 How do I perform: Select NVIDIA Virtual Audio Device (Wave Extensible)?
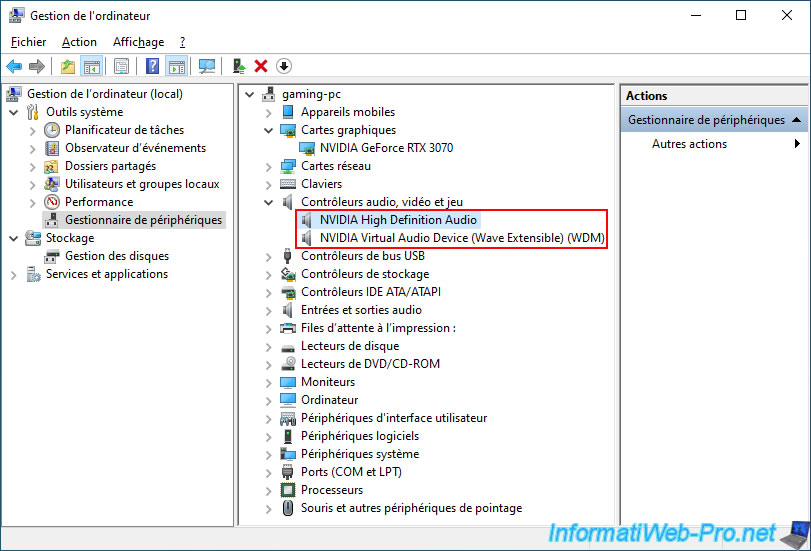tap(462, 238)
